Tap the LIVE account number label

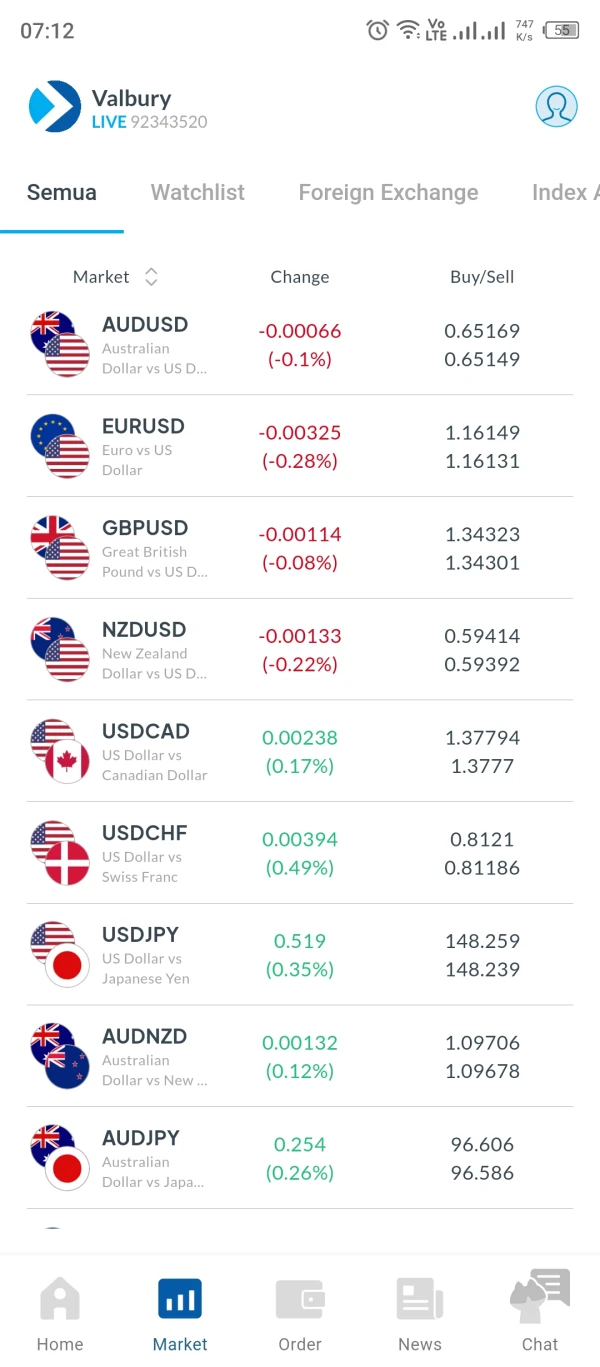(150, 122)
